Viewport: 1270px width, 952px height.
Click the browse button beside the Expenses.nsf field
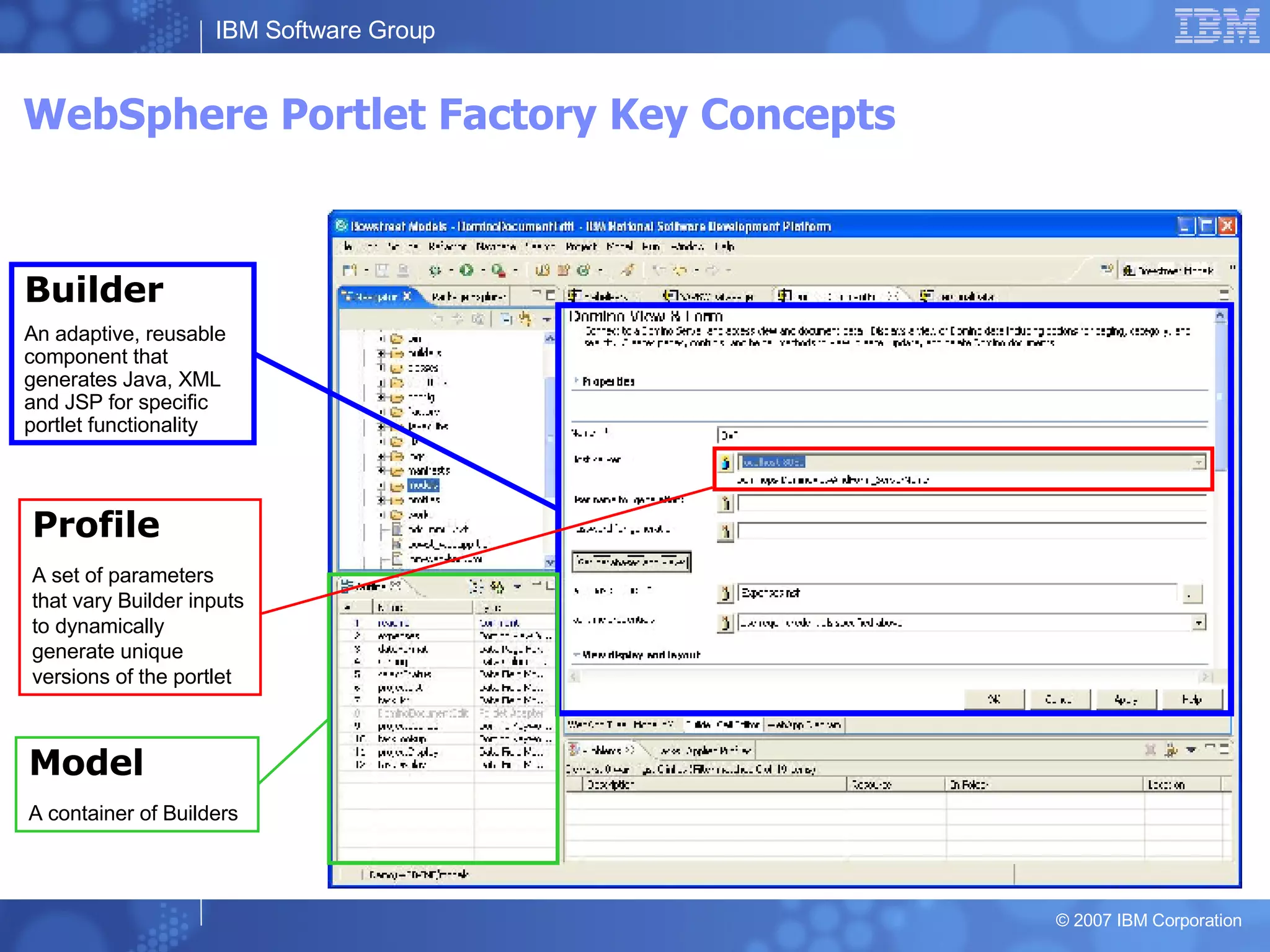tap(1192, 594)
